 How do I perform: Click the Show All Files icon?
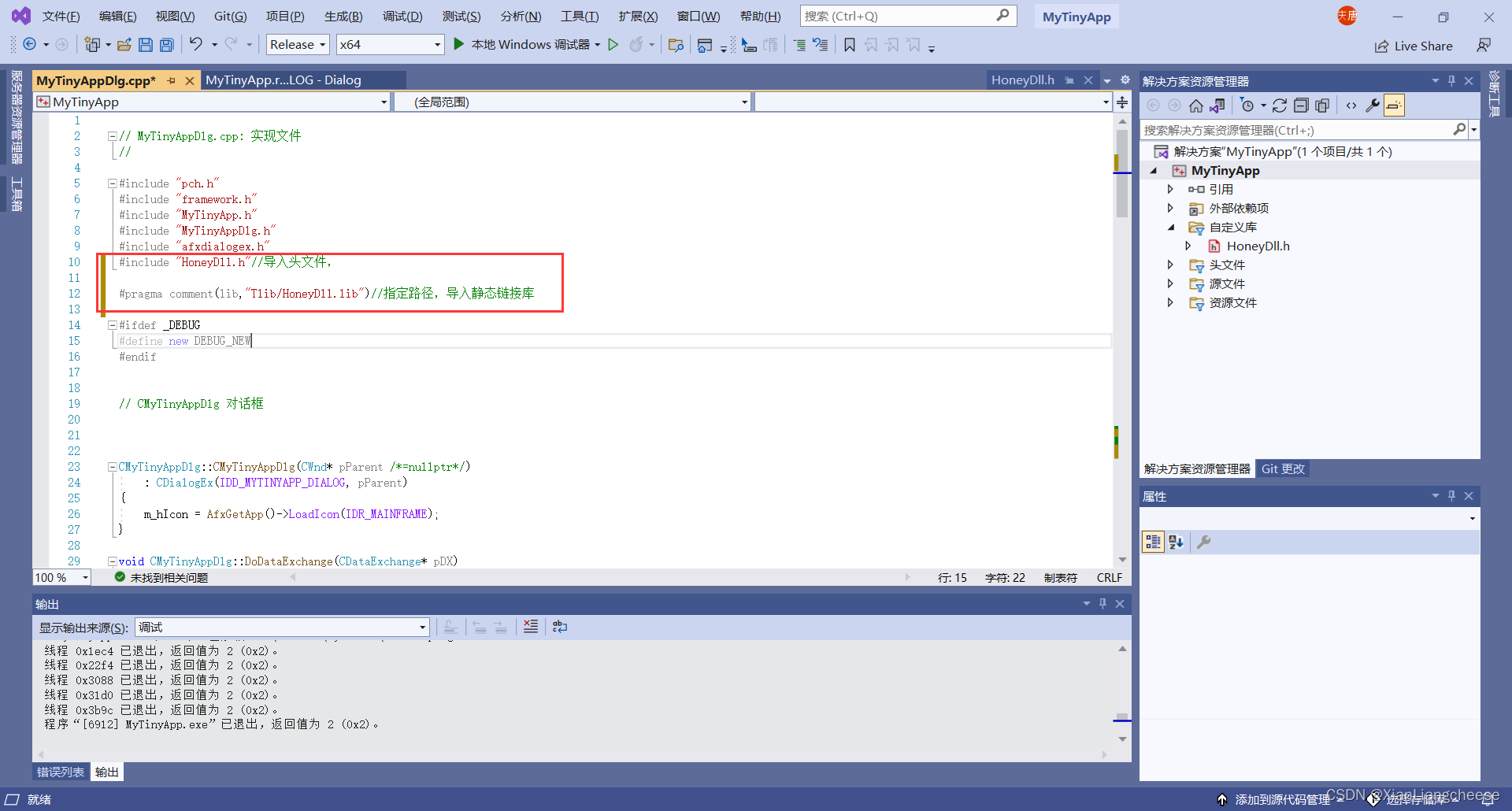coord(1322,106)
